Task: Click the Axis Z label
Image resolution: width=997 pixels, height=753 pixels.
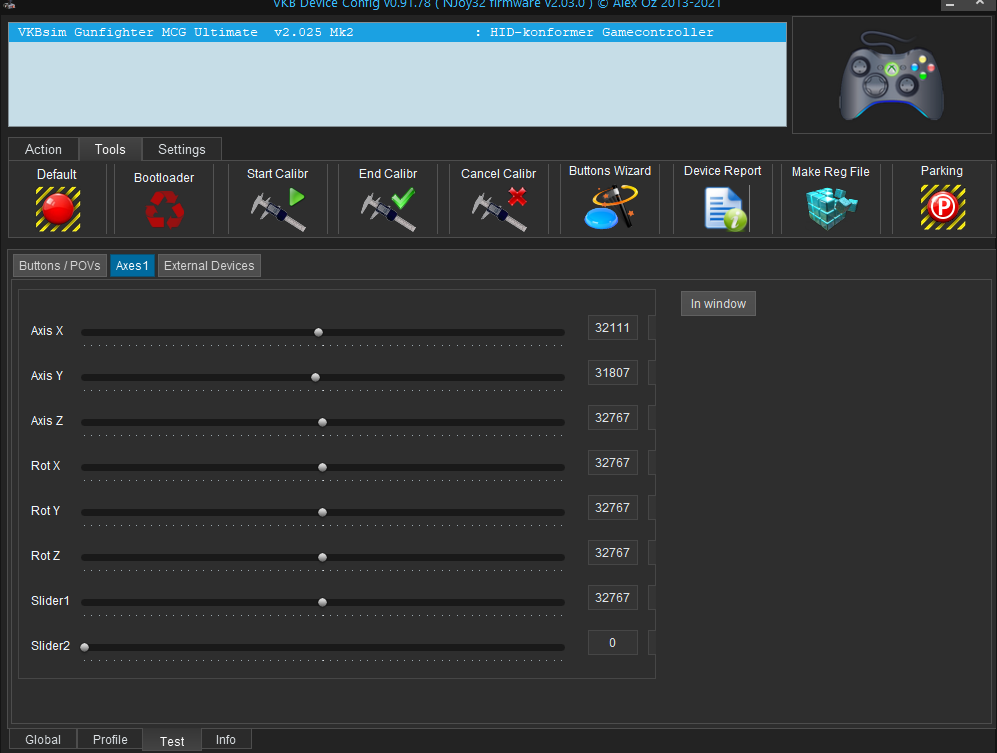Action: point(47,421)
